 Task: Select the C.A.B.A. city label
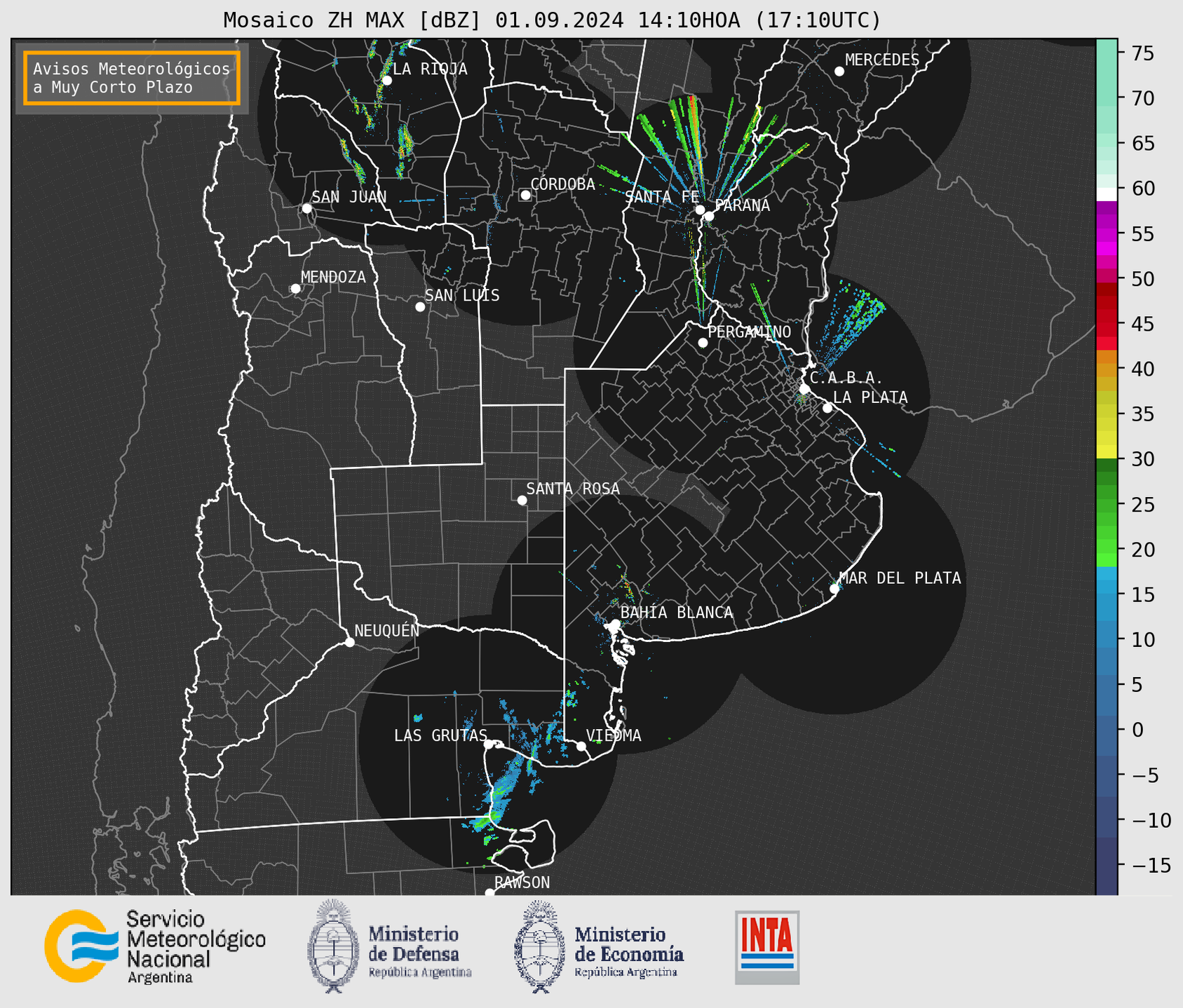(x=846, y=379)
